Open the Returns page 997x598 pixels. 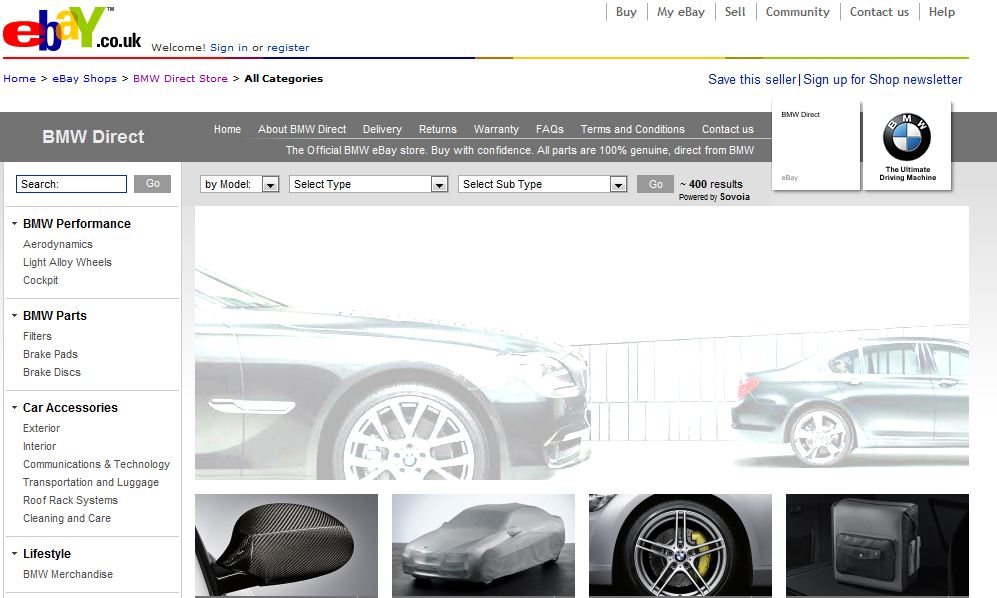tap(437, 129)
